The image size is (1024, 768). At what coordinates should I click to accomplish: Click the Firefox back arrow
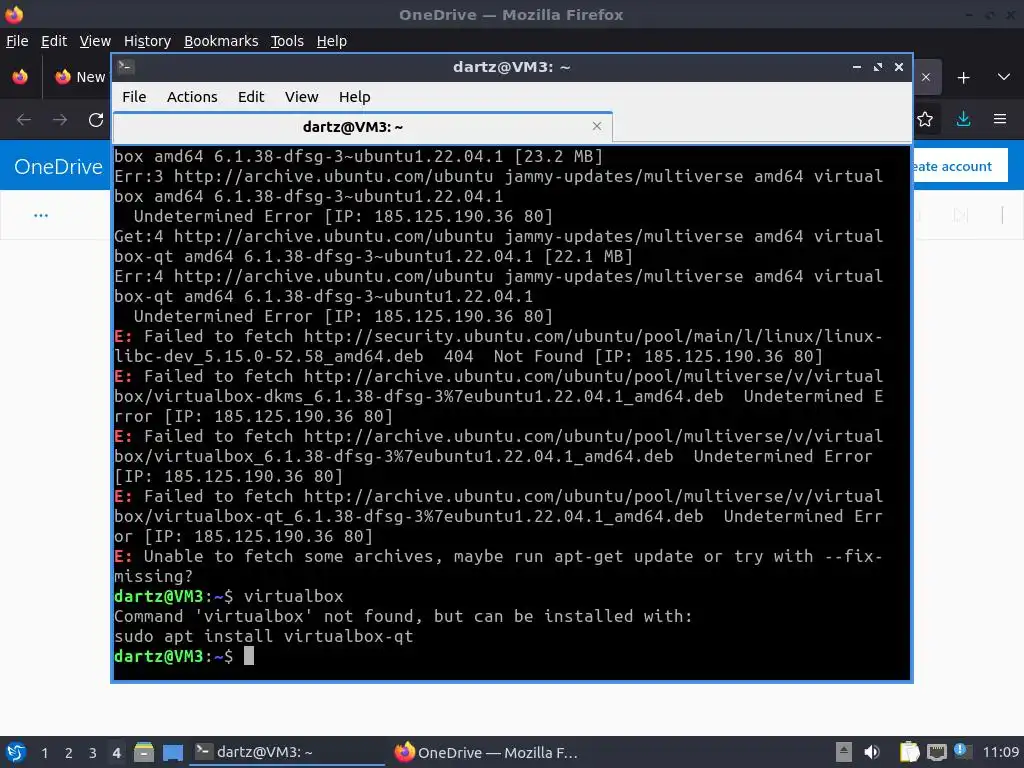pyautogui.click(x=24, y=120)
